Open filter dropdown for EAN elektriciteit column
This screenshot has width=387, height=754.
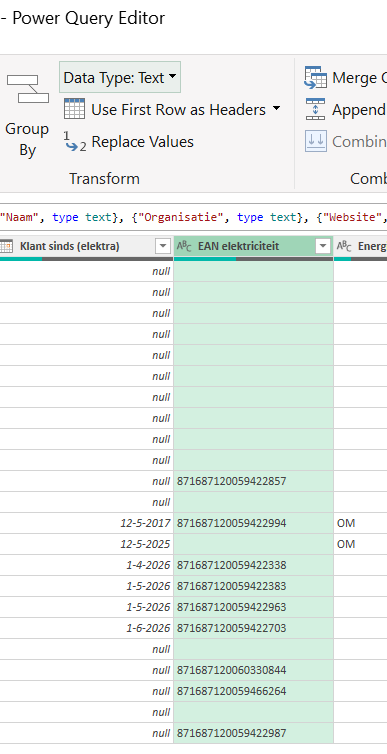(x=322, y=247)
